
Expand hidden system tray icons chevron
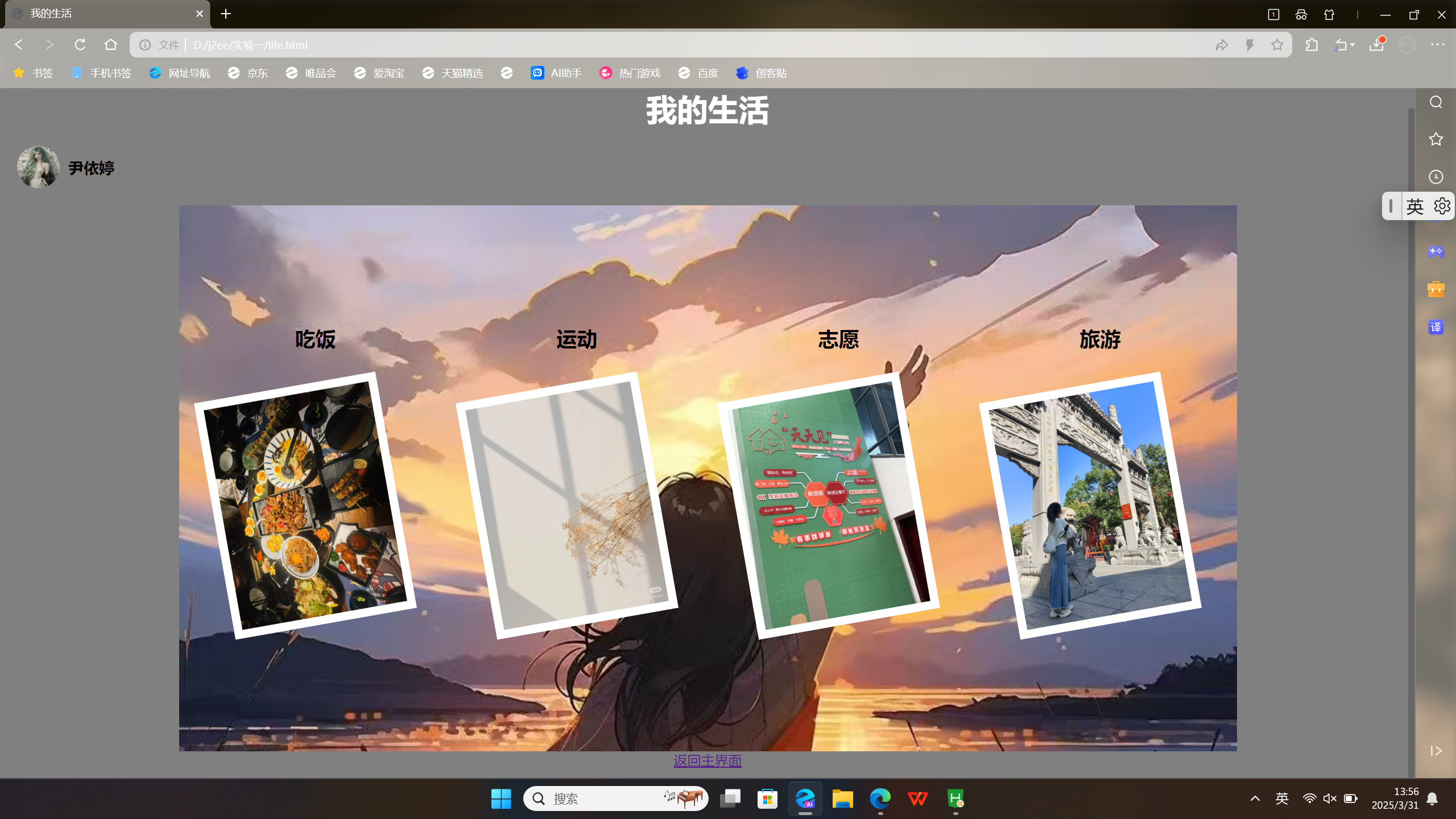click(x=1255, y=799)
